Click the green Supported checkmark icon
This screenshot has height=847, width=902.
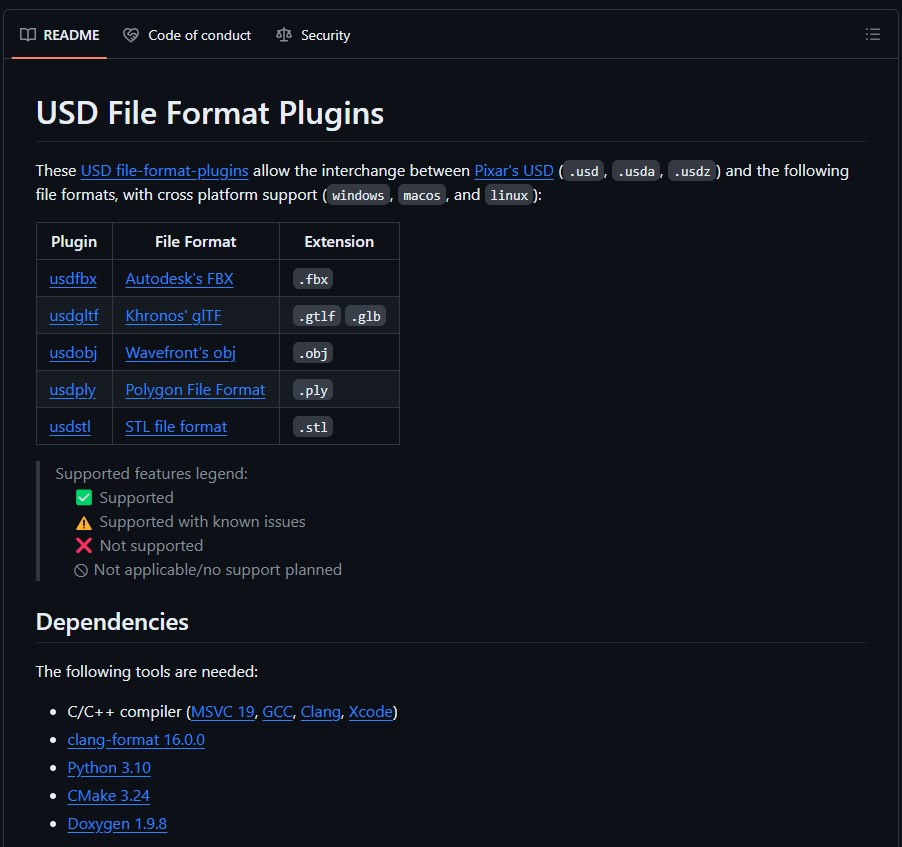(84, 498)
